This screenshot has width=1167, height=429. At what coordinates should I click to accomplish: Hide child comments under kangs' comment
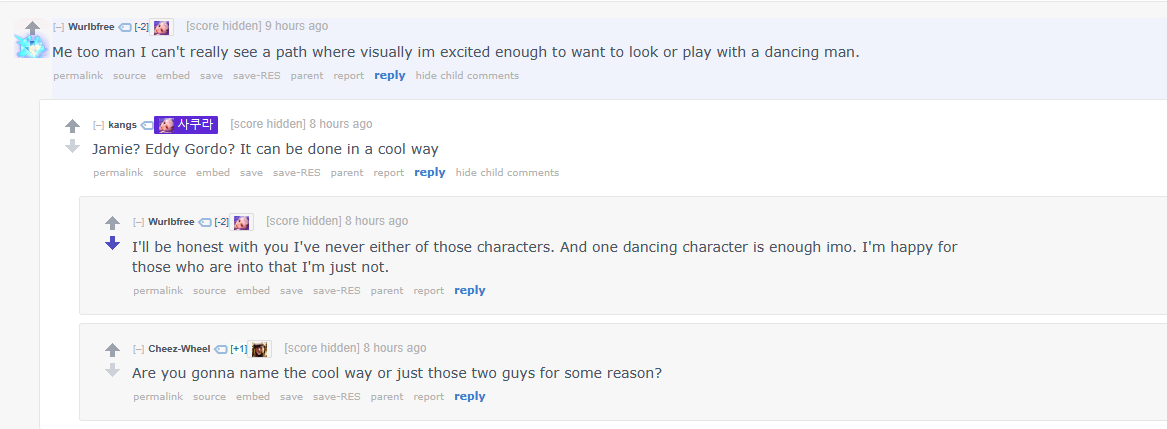507,173
